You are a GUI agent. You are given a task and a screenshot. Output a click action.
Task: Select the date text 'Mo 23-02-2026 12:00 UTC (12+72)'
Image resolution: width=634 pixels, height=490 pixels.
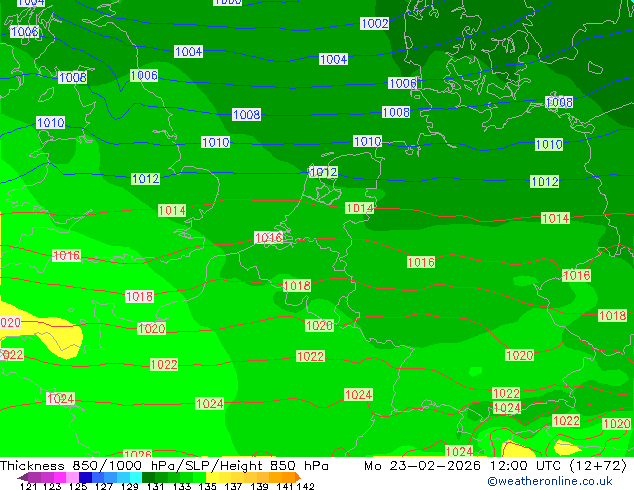point(495,466)
